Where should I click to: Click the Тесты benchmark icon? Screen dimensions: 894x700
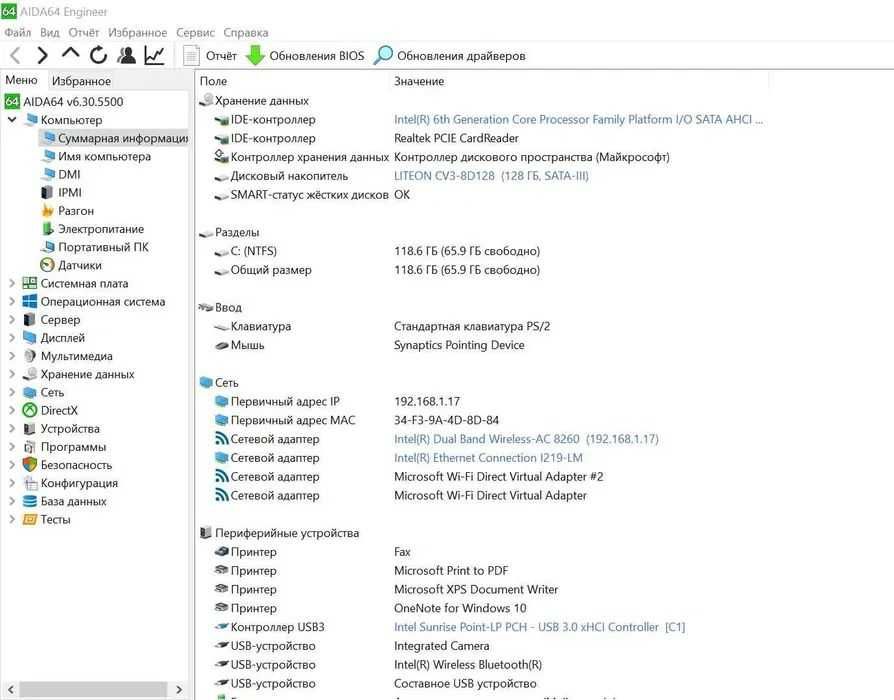30,519
